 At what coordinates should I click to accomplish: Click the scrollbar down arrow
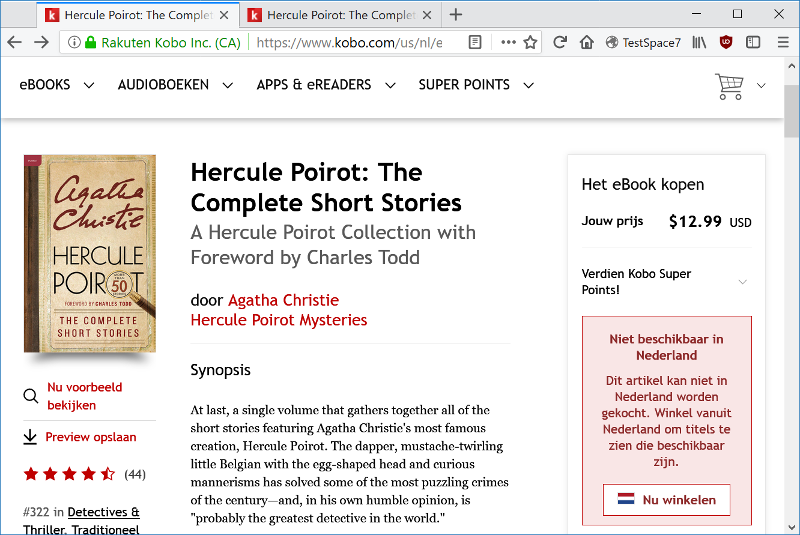791,527
